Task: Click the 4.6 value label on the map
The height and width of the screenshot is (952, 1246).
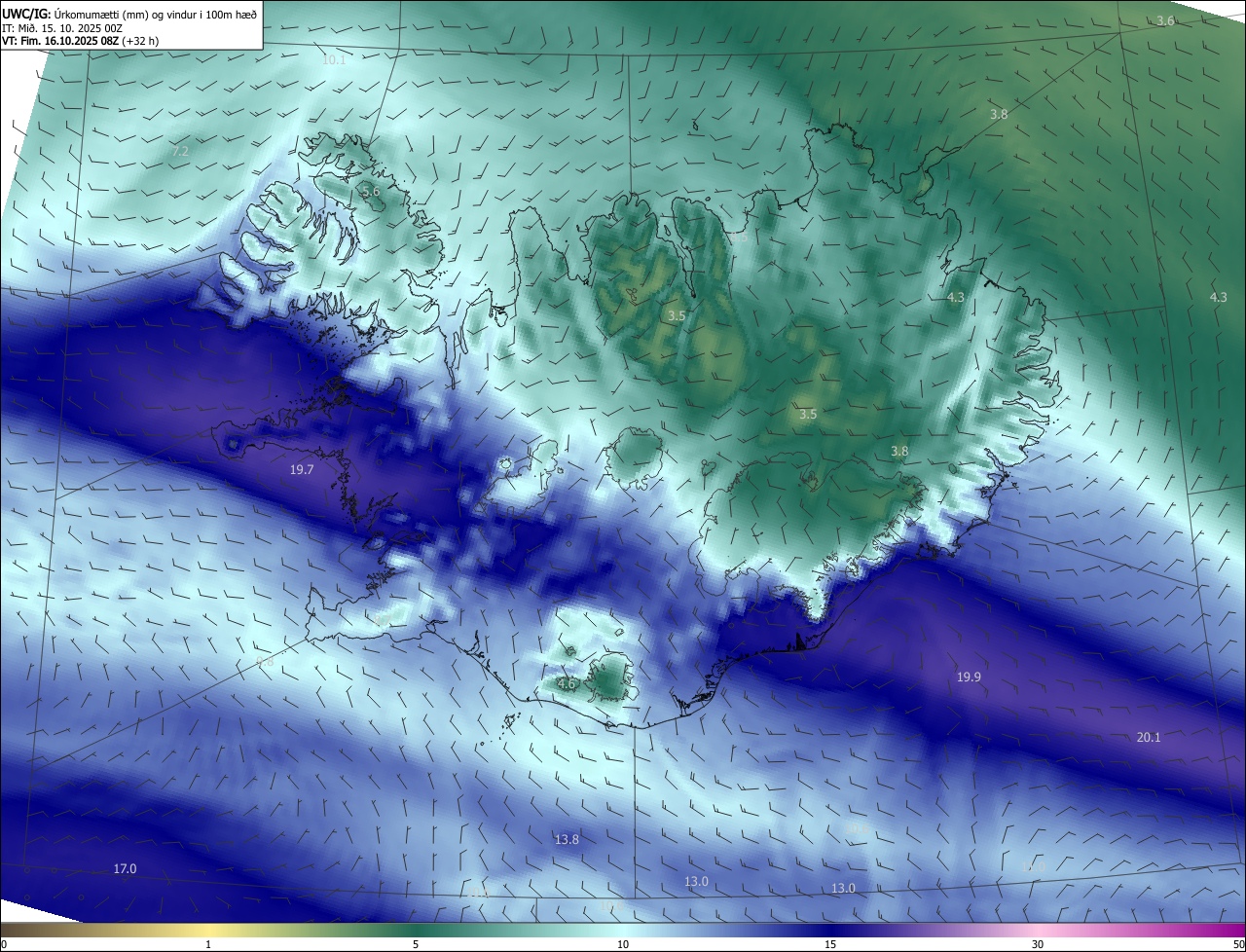Action: point(567,684)
